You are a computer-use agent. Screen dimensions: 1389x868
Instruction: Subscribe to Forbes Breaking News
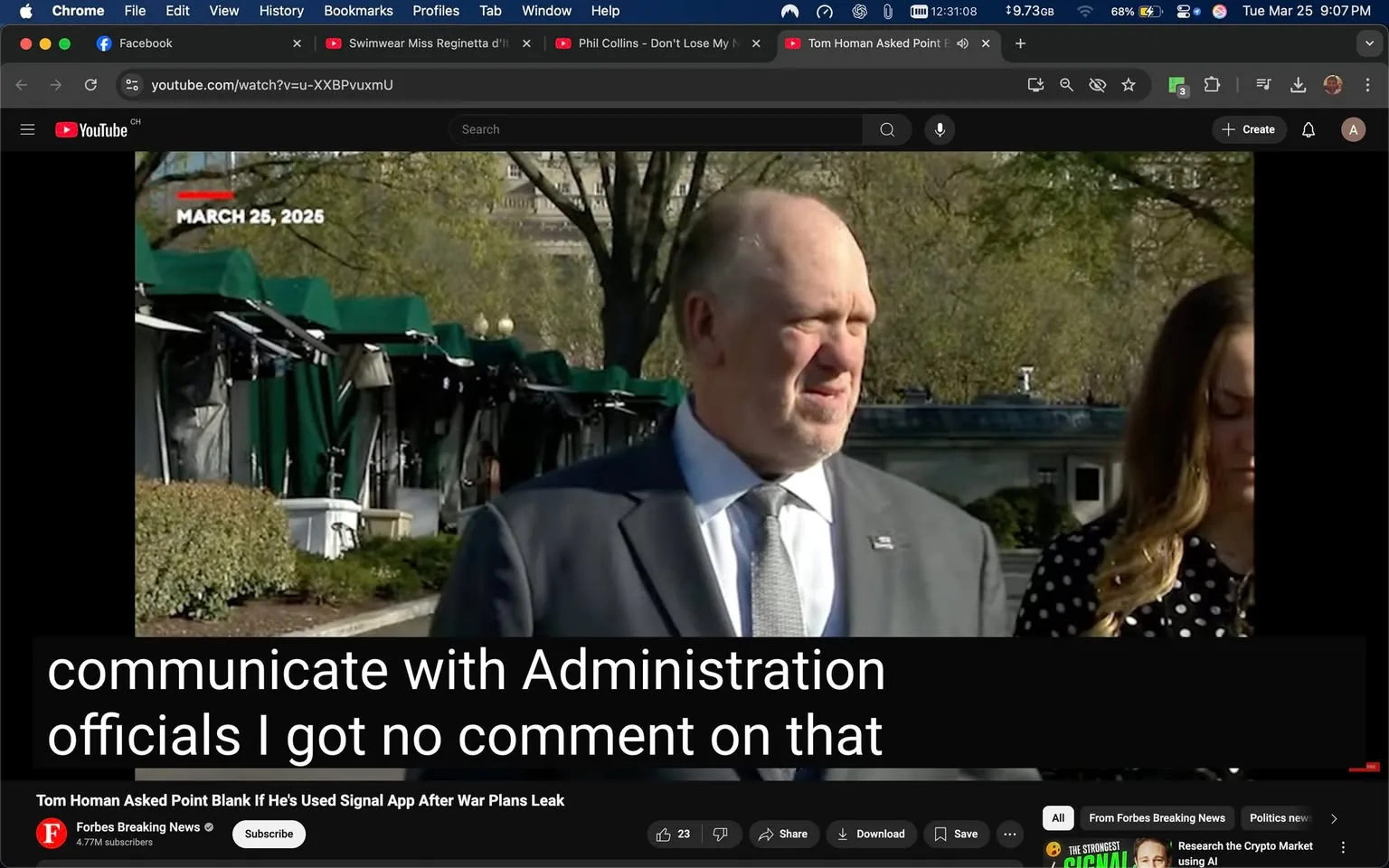click(269, 834)
